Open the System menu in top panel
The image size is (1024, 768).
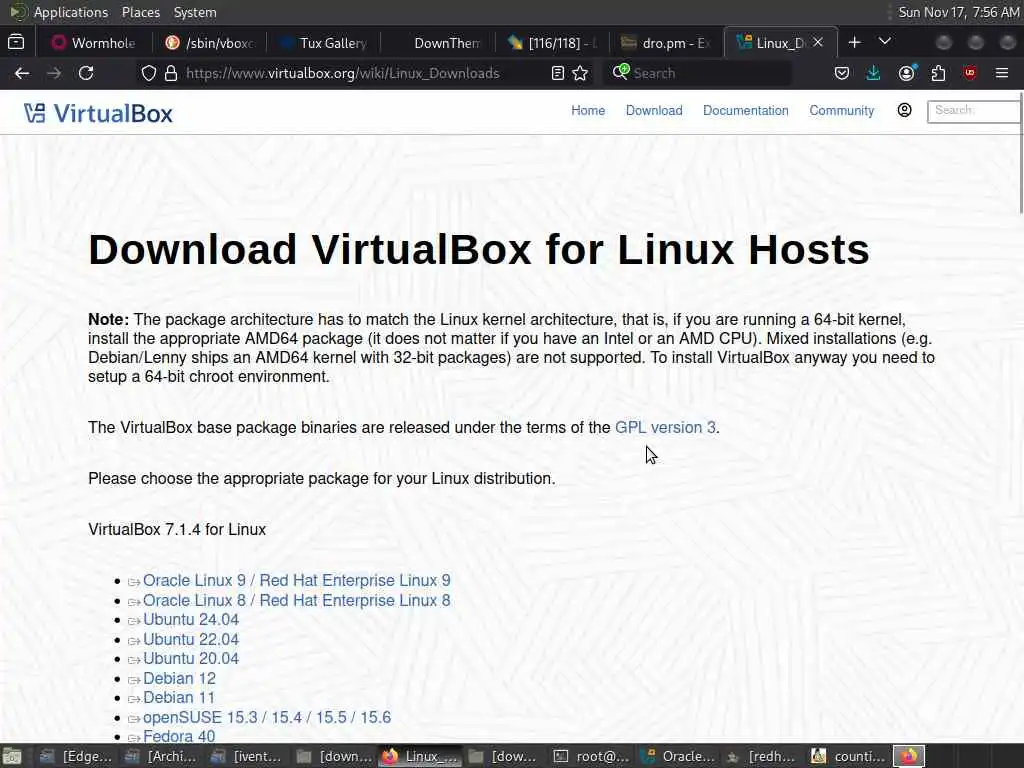(195, 12)
